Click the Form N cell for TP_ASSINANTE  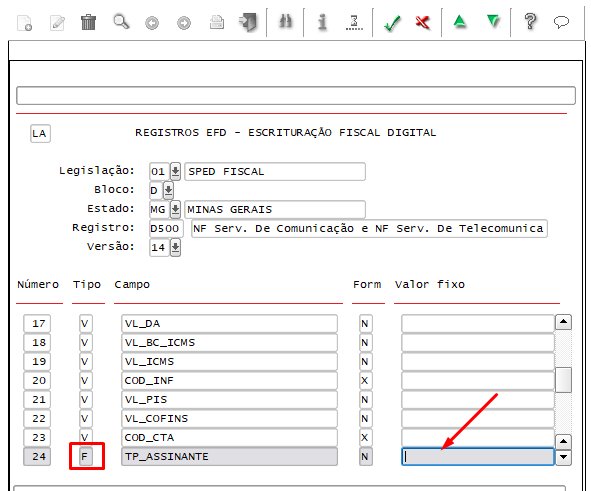coord(366,457)
